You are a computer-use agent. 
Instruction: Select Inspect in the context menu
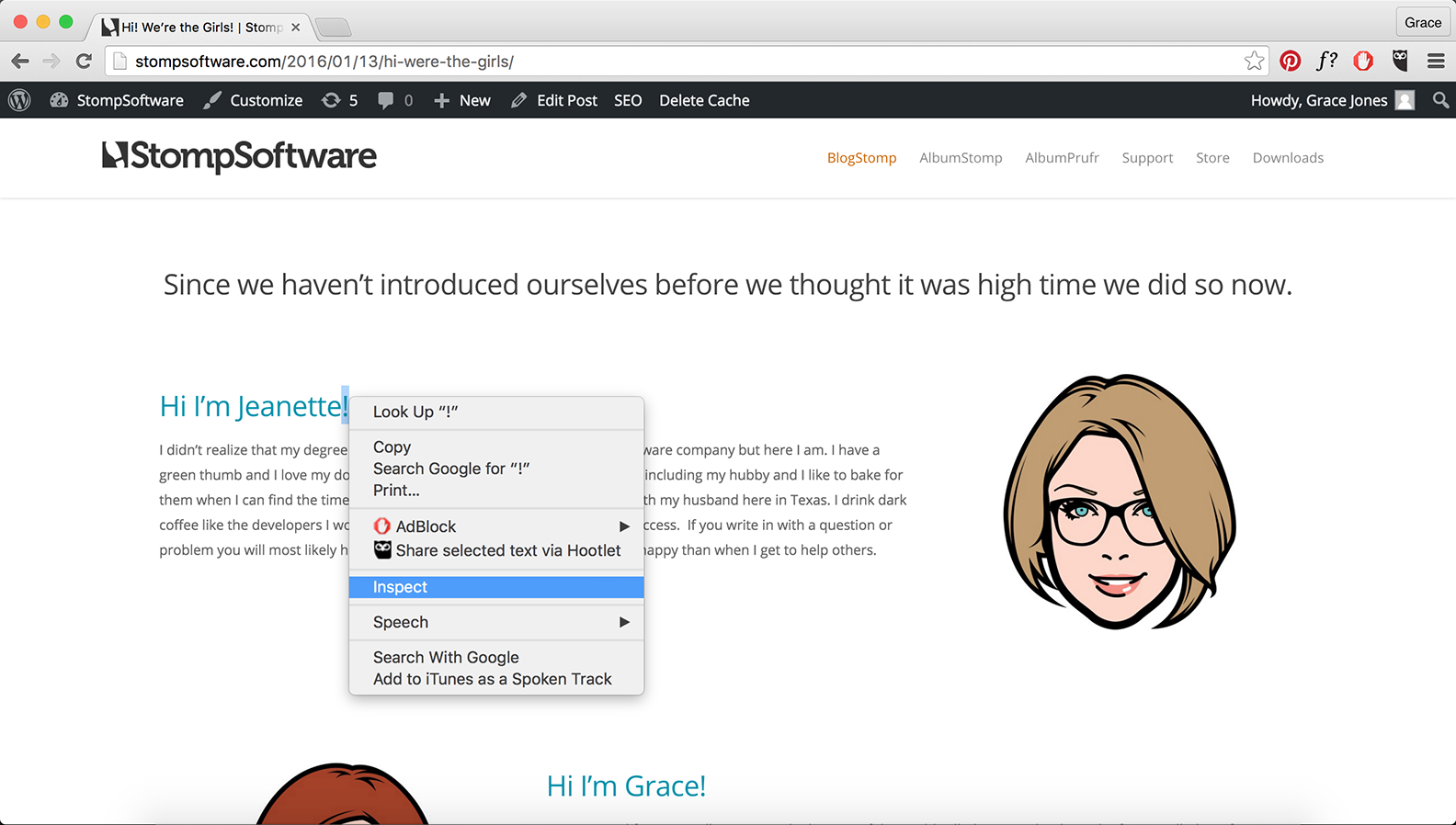coord(496,587)
